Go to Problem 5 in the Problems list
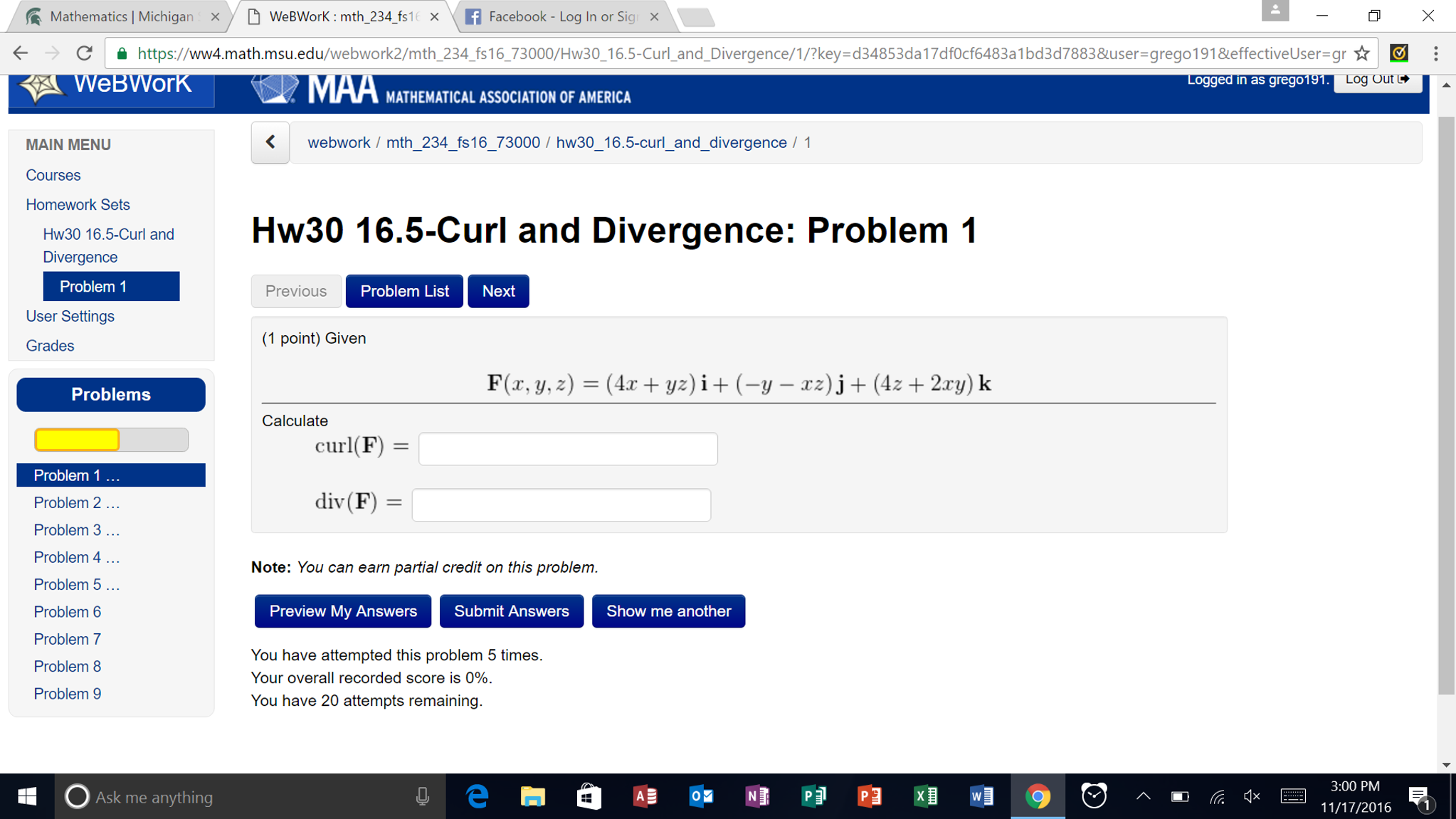This screenshot has width=1456, height=819. (77, 585)
